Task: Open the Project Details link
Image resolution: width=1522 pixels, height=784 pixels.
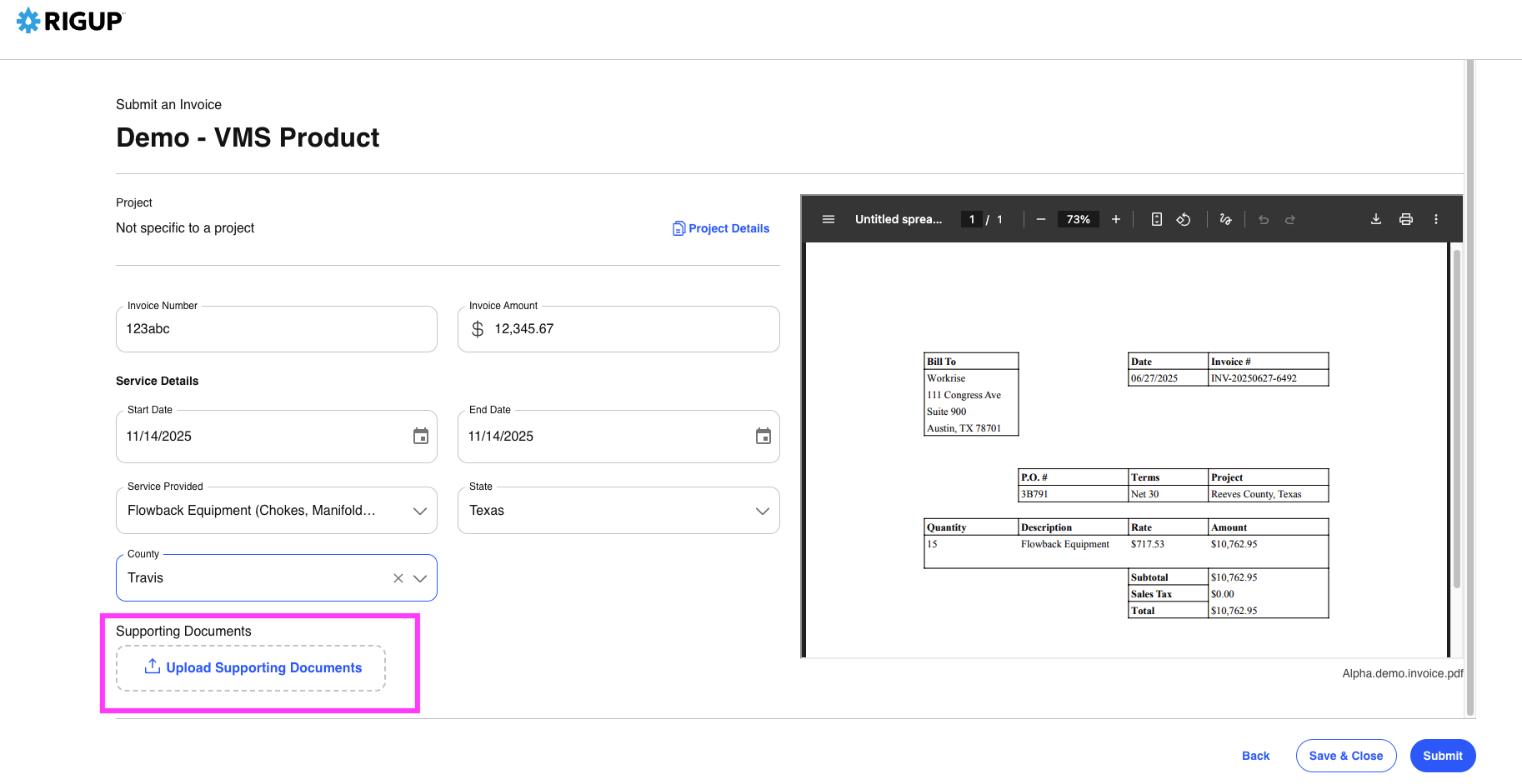Action: (x=721, y=228)
